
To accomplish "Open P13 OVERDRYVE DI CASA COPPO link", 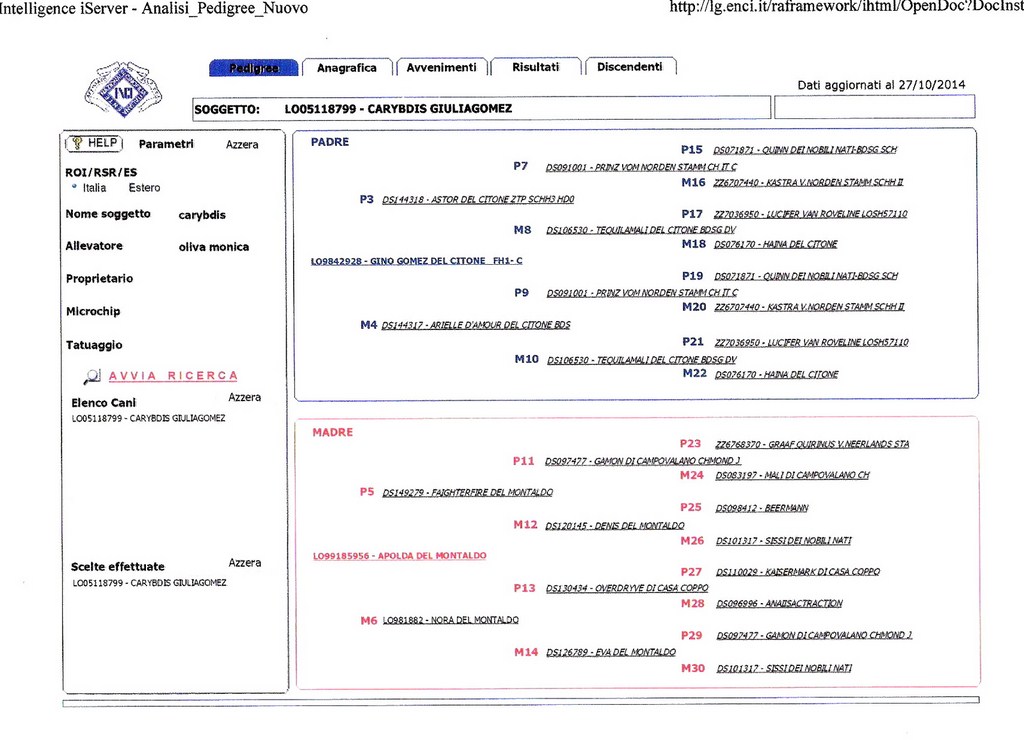I will [627, 588].
